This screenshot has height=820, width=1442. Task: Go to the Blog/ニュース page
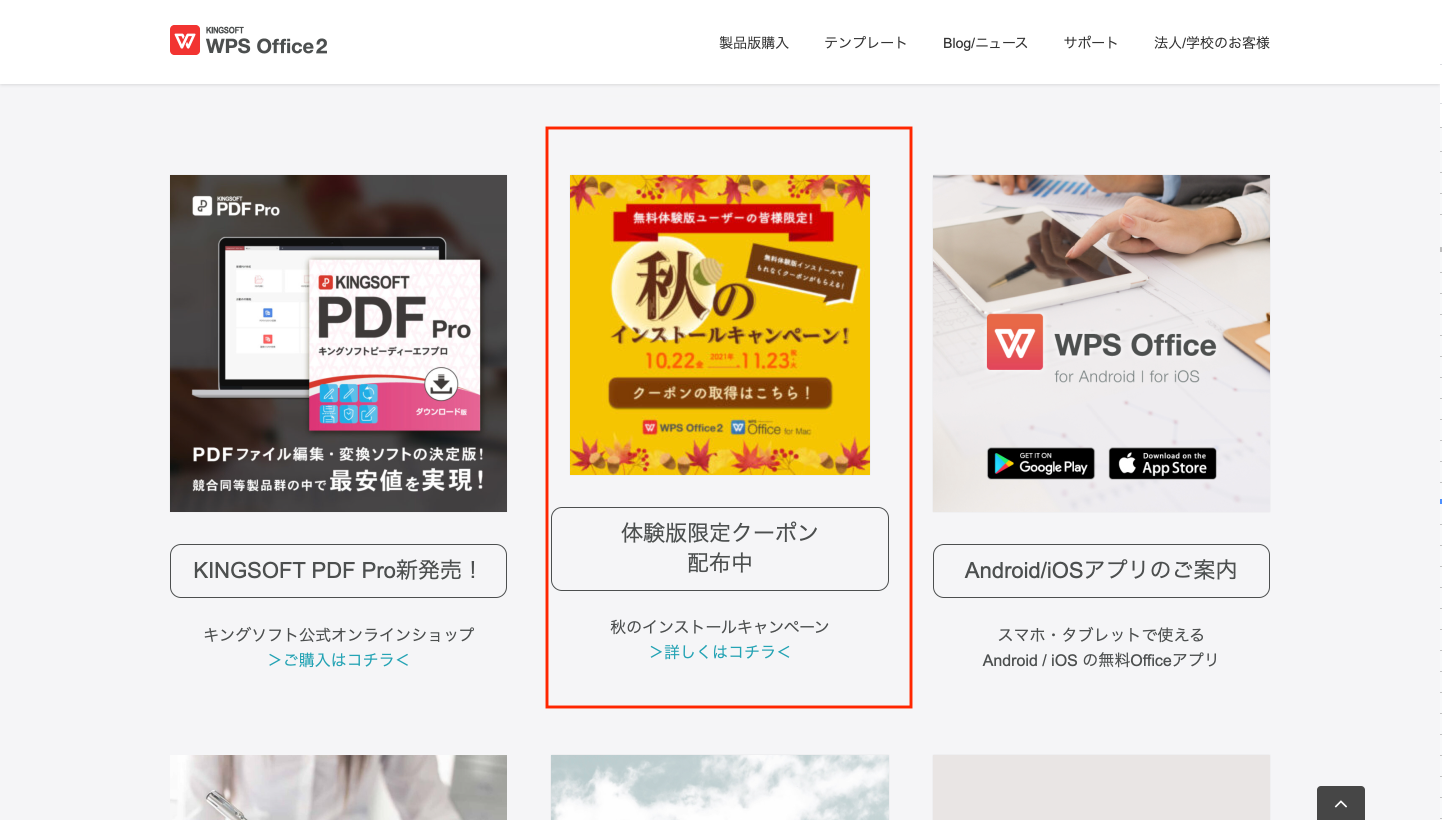(x=985, y=43)
